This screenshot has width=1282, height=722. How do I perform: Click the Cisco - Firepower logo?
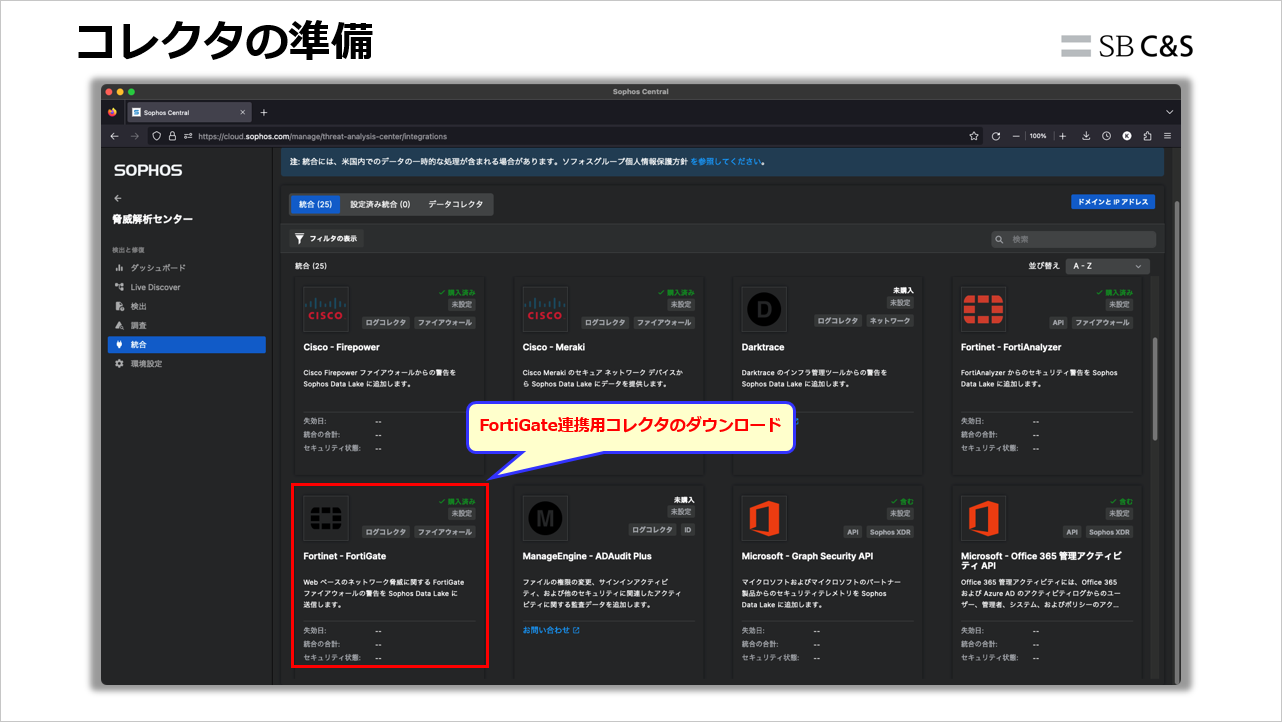[326, 310]
